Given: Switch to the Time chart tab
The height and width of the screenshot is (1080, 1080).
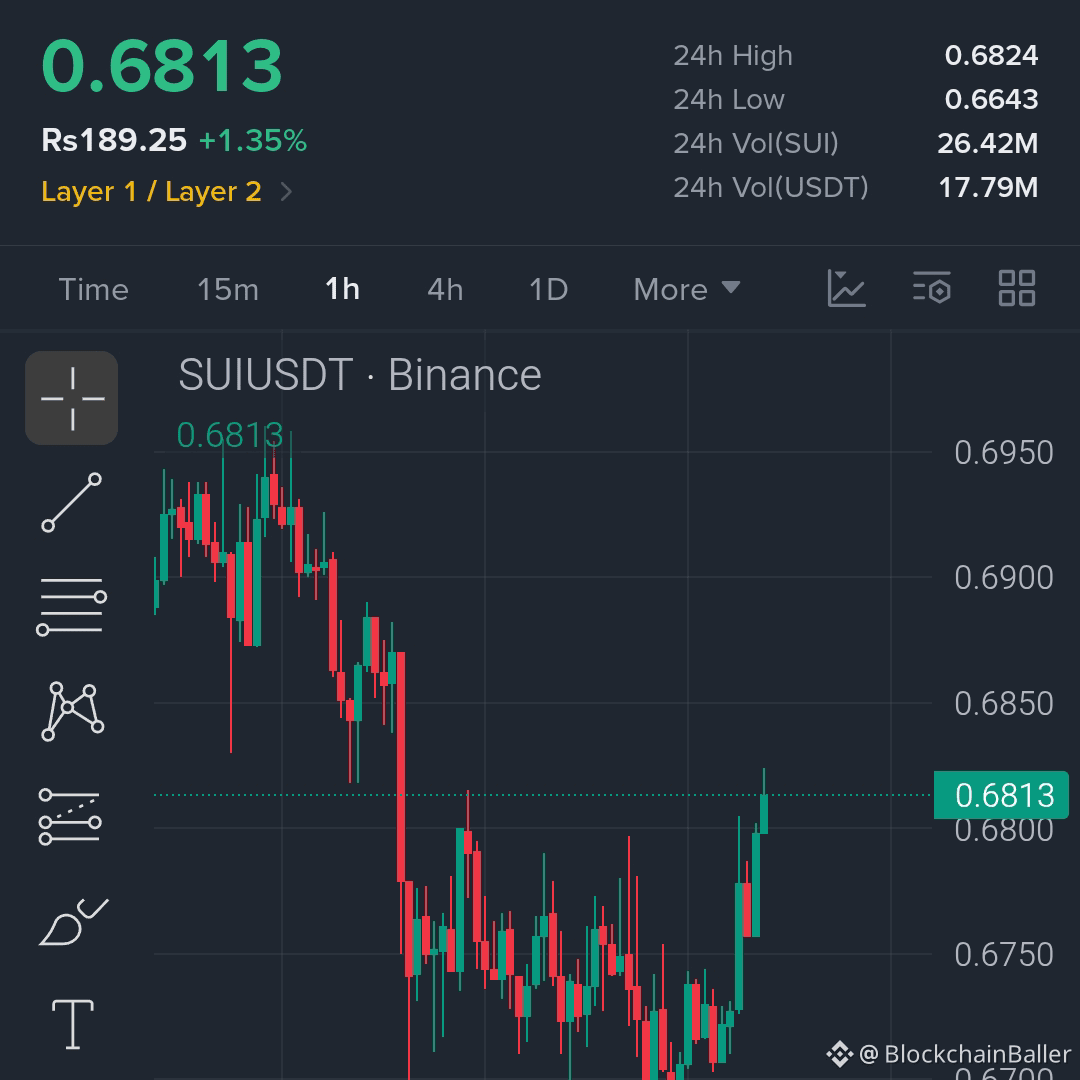Looking at the screenshot, I should (x=94, y=289).
